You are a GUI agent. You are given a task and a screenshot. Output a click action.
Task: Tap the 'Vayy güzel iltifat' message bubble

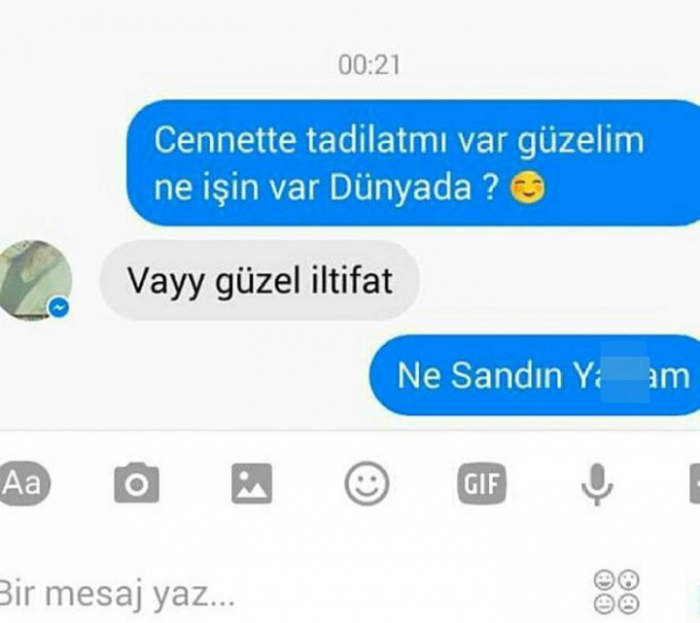tap(260, 280)
